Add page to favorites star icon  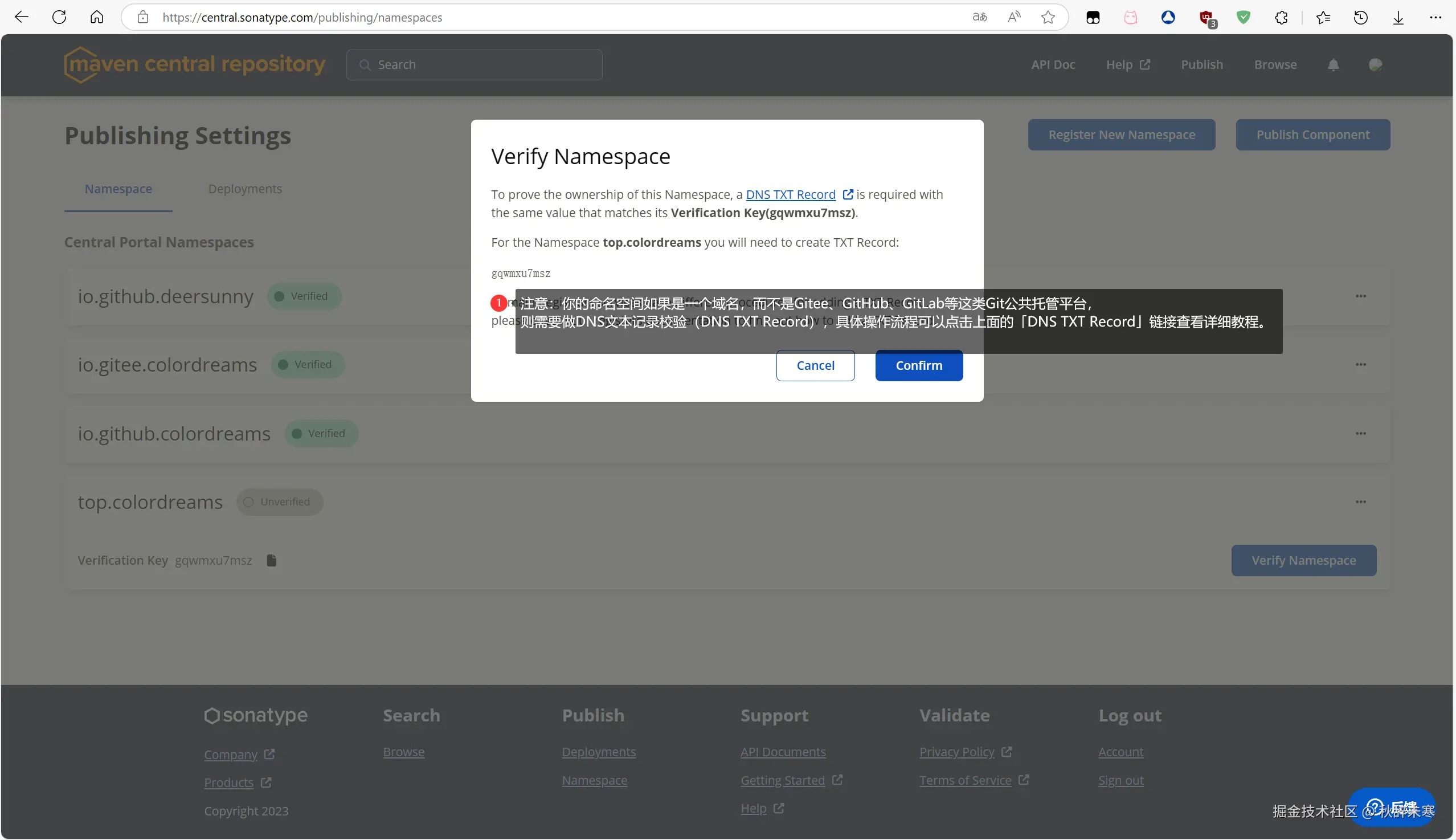pyautogui.click(x=1048, y=17)
